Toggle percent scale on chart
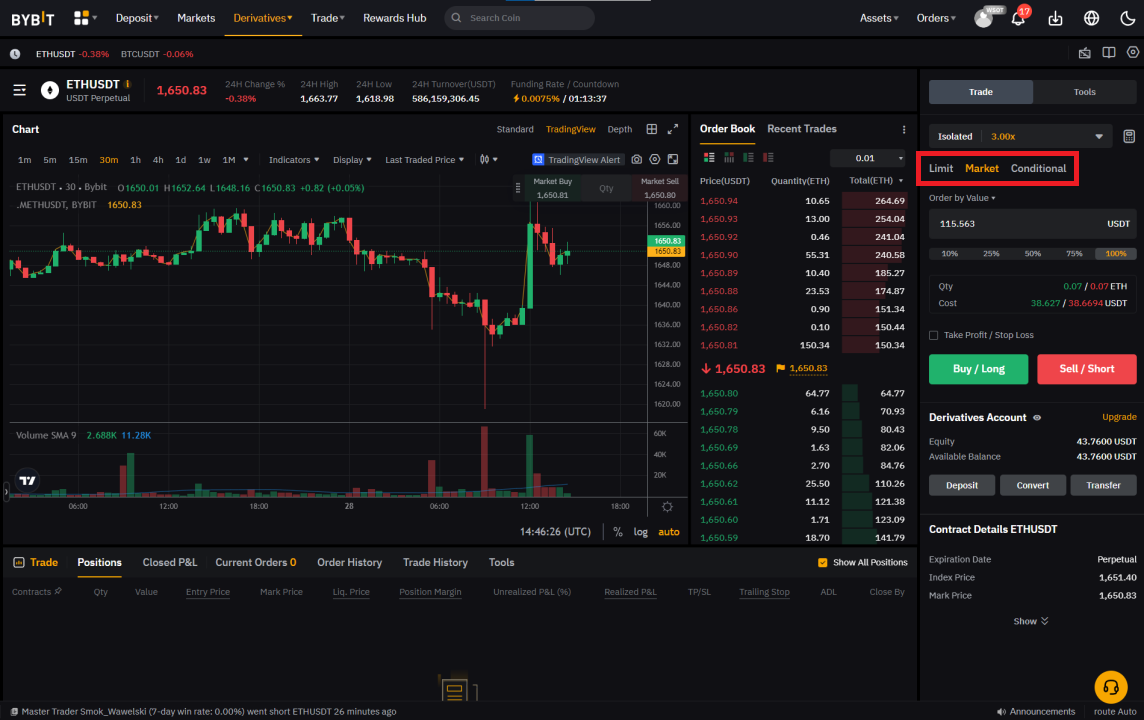This screenshot has height=720, width=1144. pos(618,532)
